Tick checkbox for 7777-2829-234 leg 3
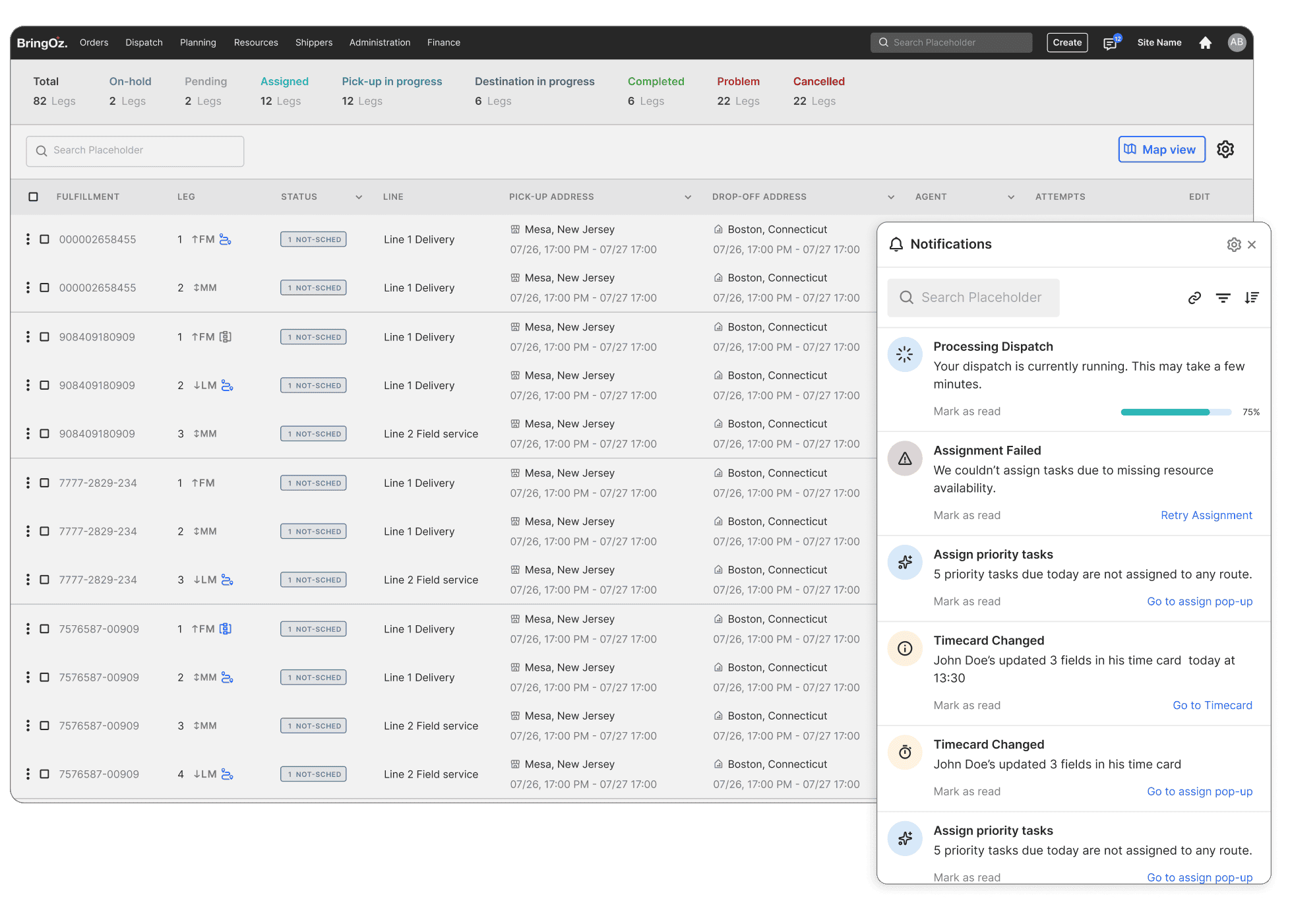The height and width of the screenshot is (924, 1290). pos(44,580)
